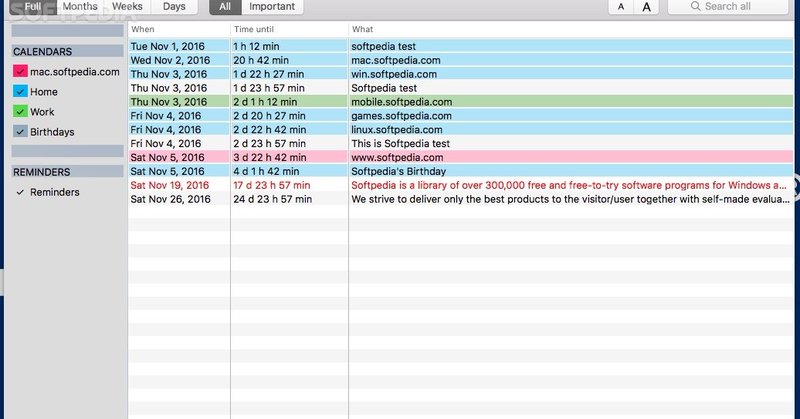Select the All filter segment
This screenshot has width=800, height=419.
coord(225,7)
